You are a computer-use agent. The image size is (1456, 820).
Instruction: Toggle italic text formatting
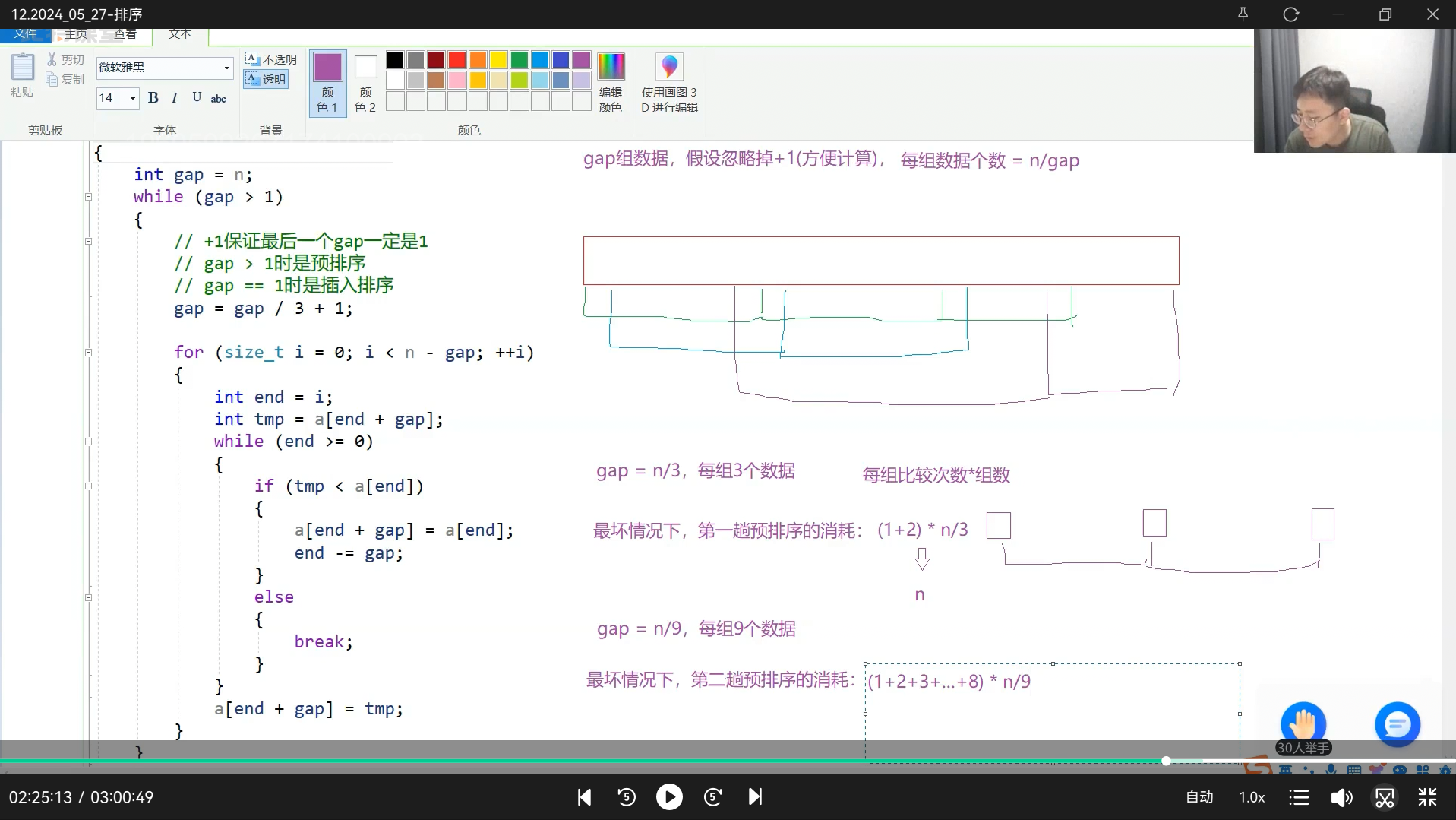tap(175, 97)
